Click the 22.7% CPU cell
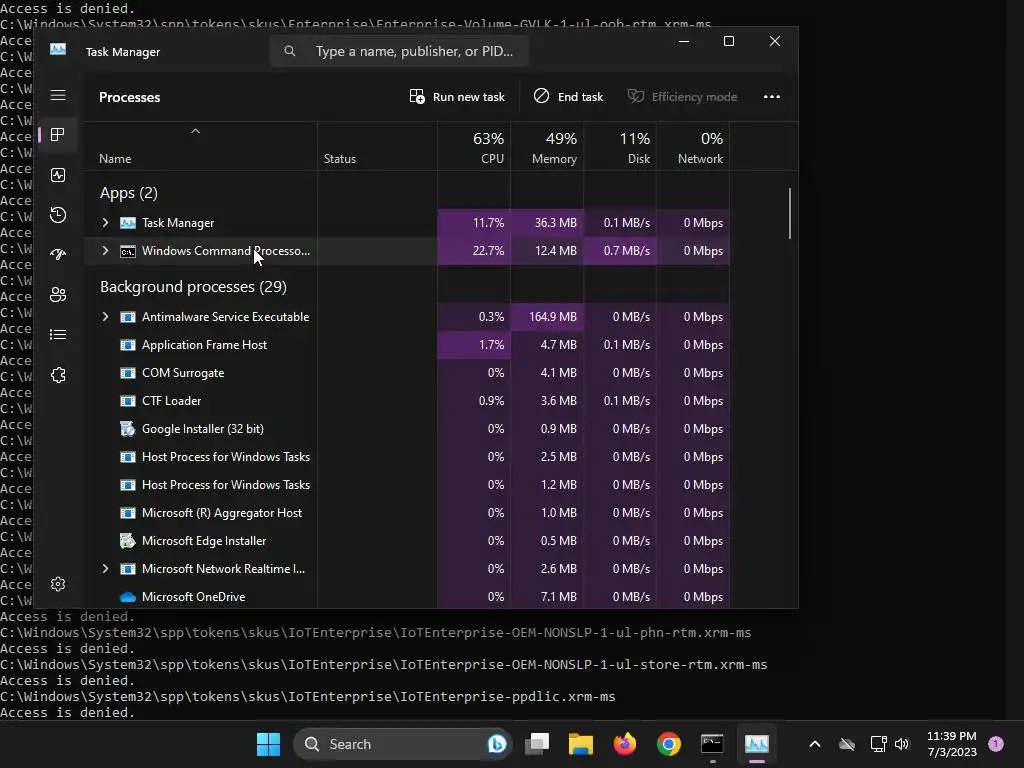This screenshot has height=768, width=1024. 474,251
